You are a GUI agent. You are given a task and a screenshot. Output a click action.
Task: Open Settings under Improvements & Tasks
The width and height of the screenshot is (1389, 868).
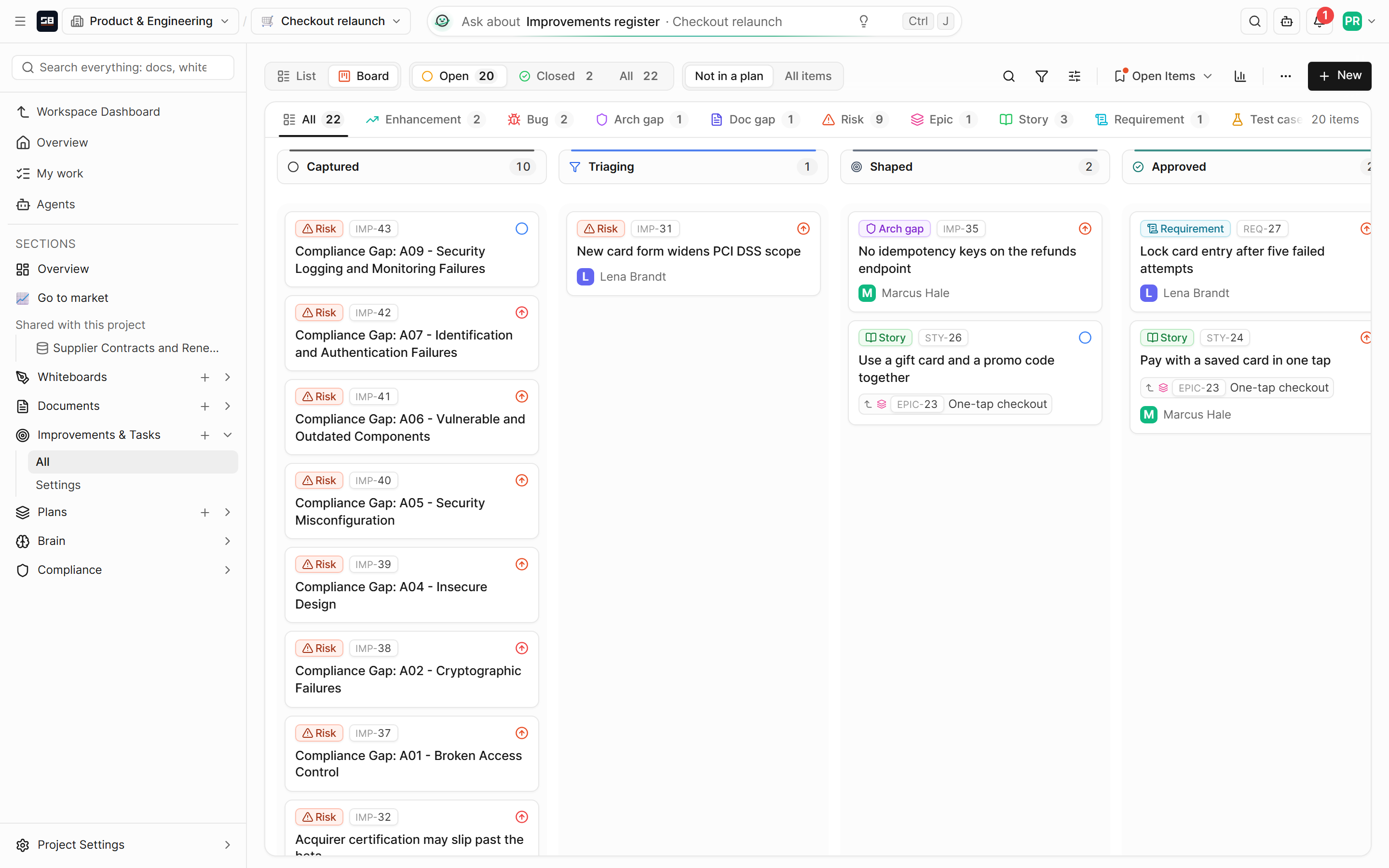(x=58, y=485)
